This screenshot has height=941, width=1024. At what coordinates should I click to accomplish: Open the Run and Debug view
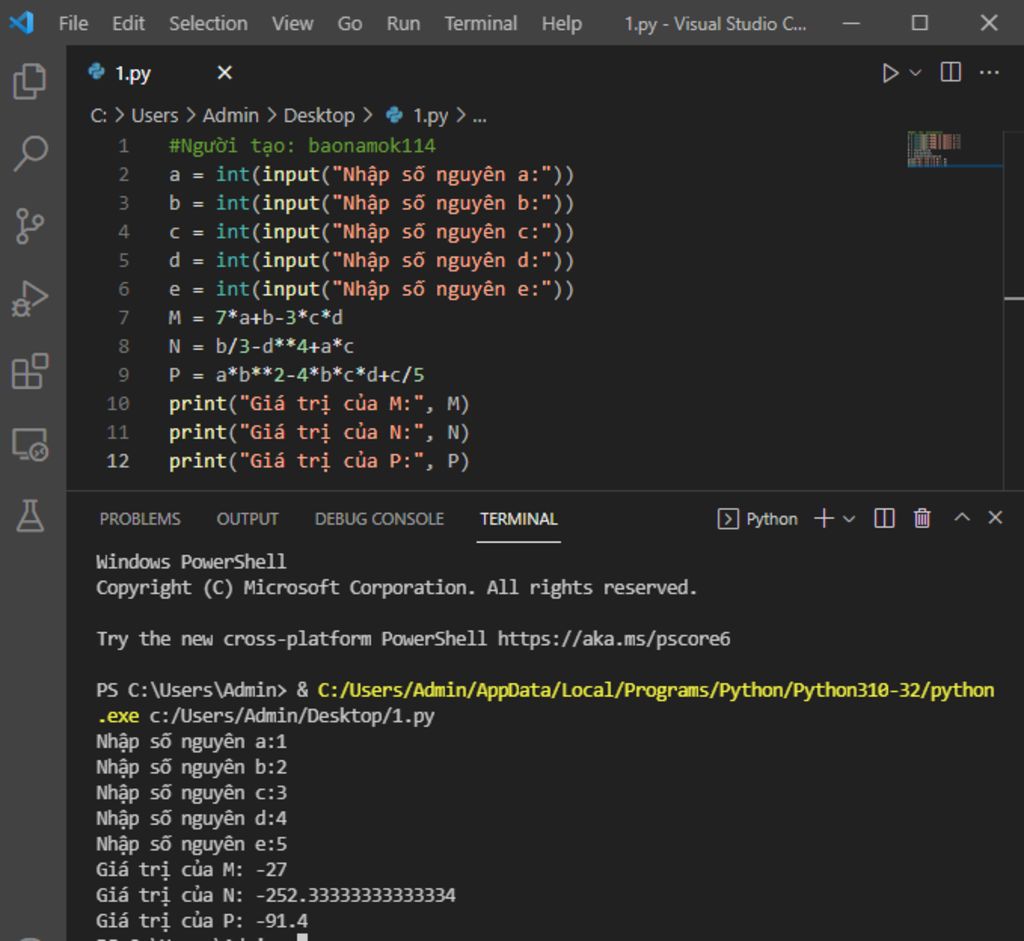30,299
